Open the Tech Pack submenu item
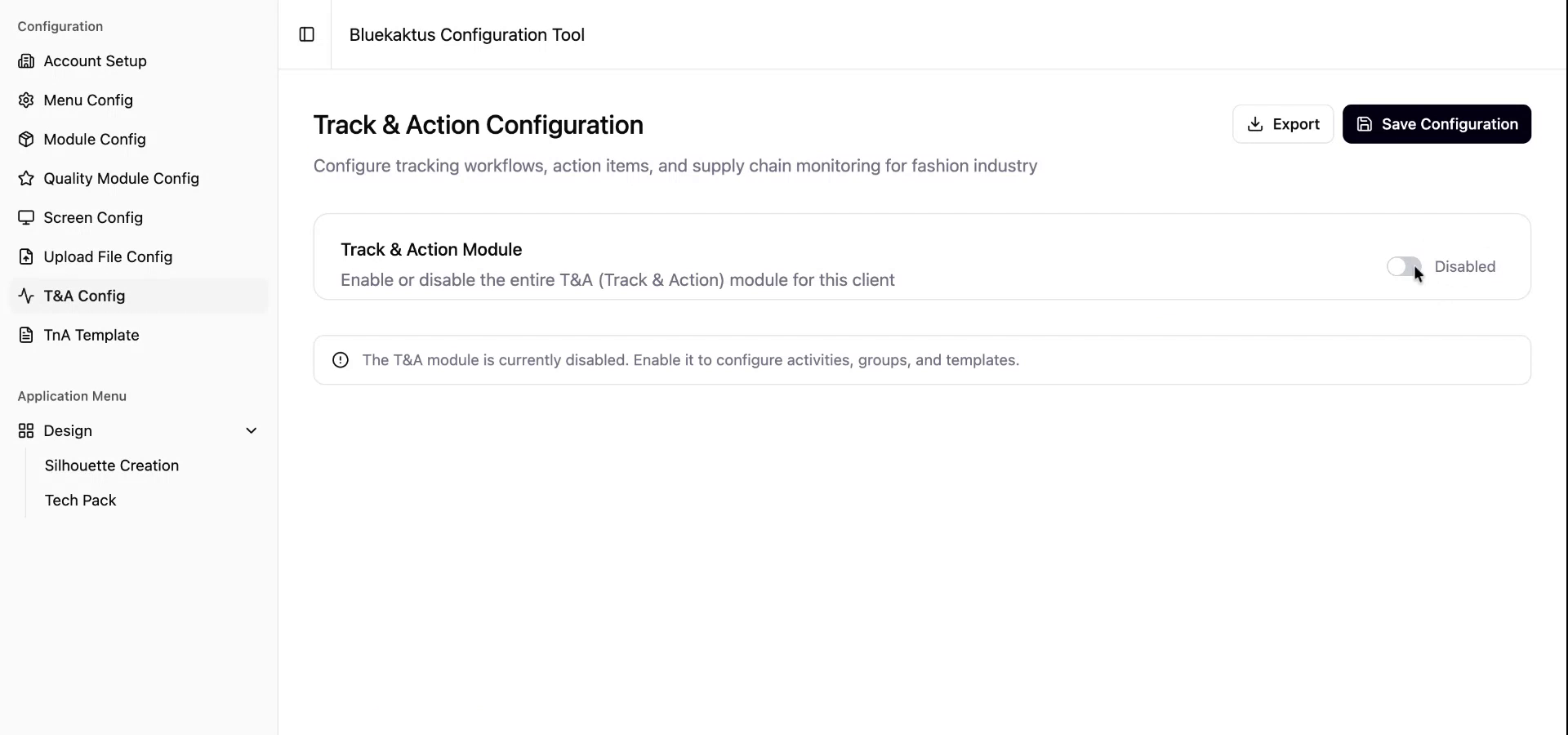 click(81, 501)
